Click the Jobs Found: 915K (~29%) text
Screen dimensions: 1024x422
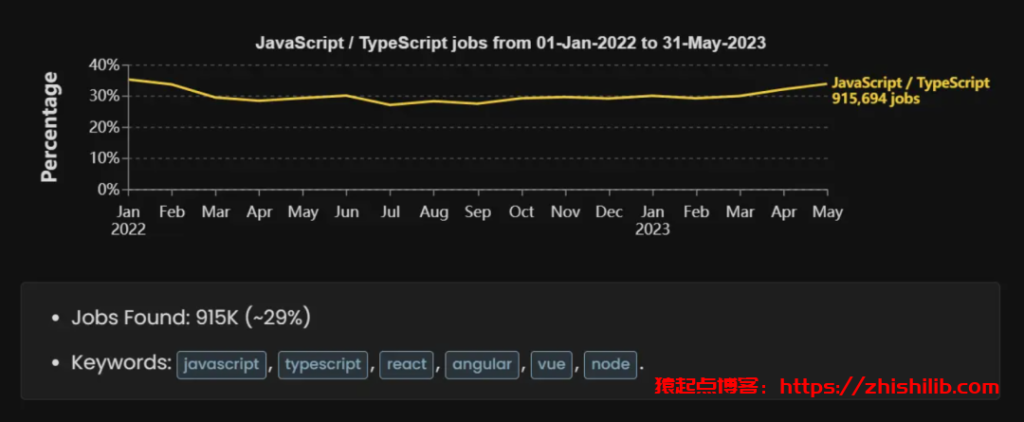[191, 318]
